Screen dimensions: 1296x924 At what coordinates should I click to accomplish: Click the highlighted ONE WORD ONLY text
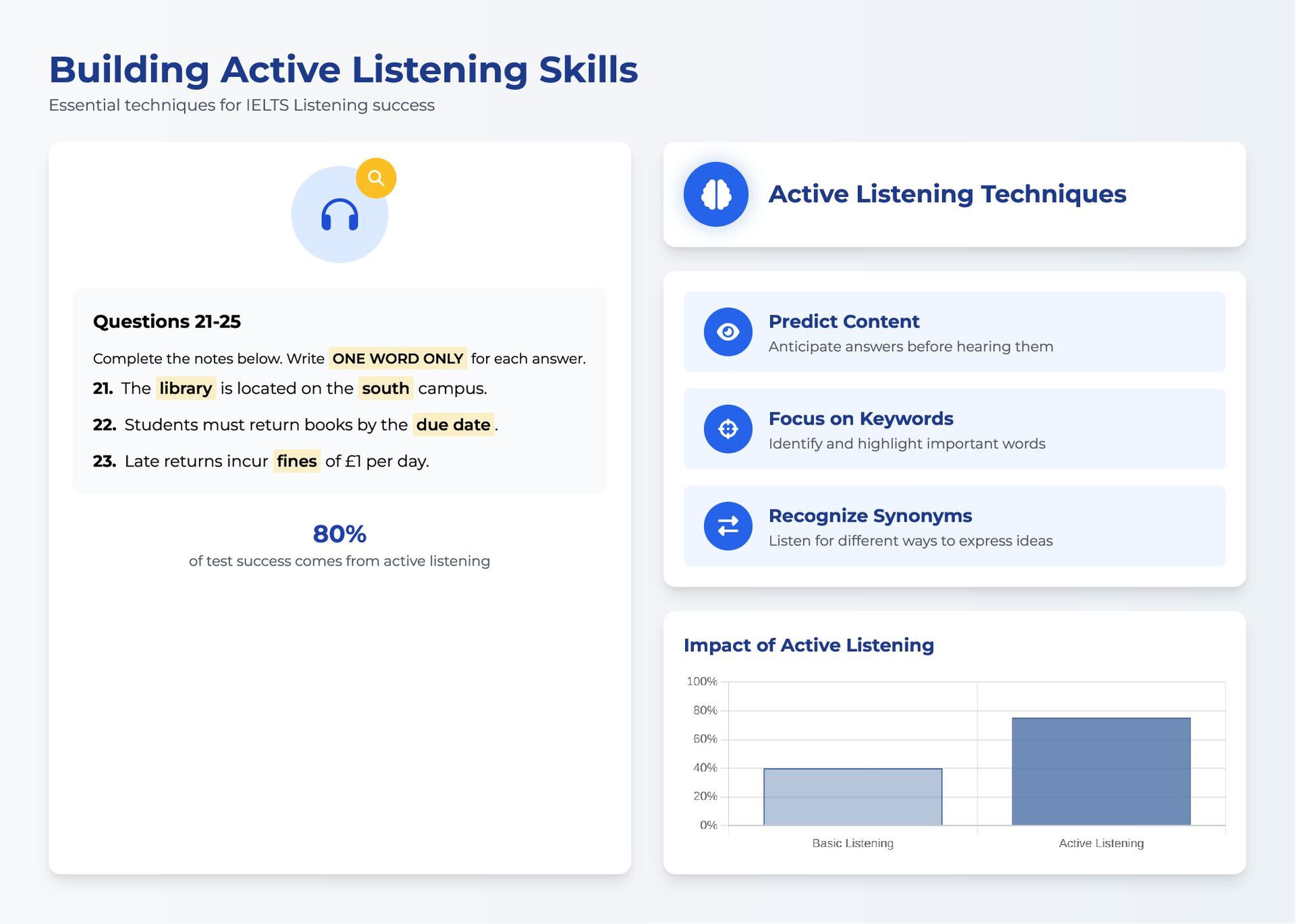point(398,358)
